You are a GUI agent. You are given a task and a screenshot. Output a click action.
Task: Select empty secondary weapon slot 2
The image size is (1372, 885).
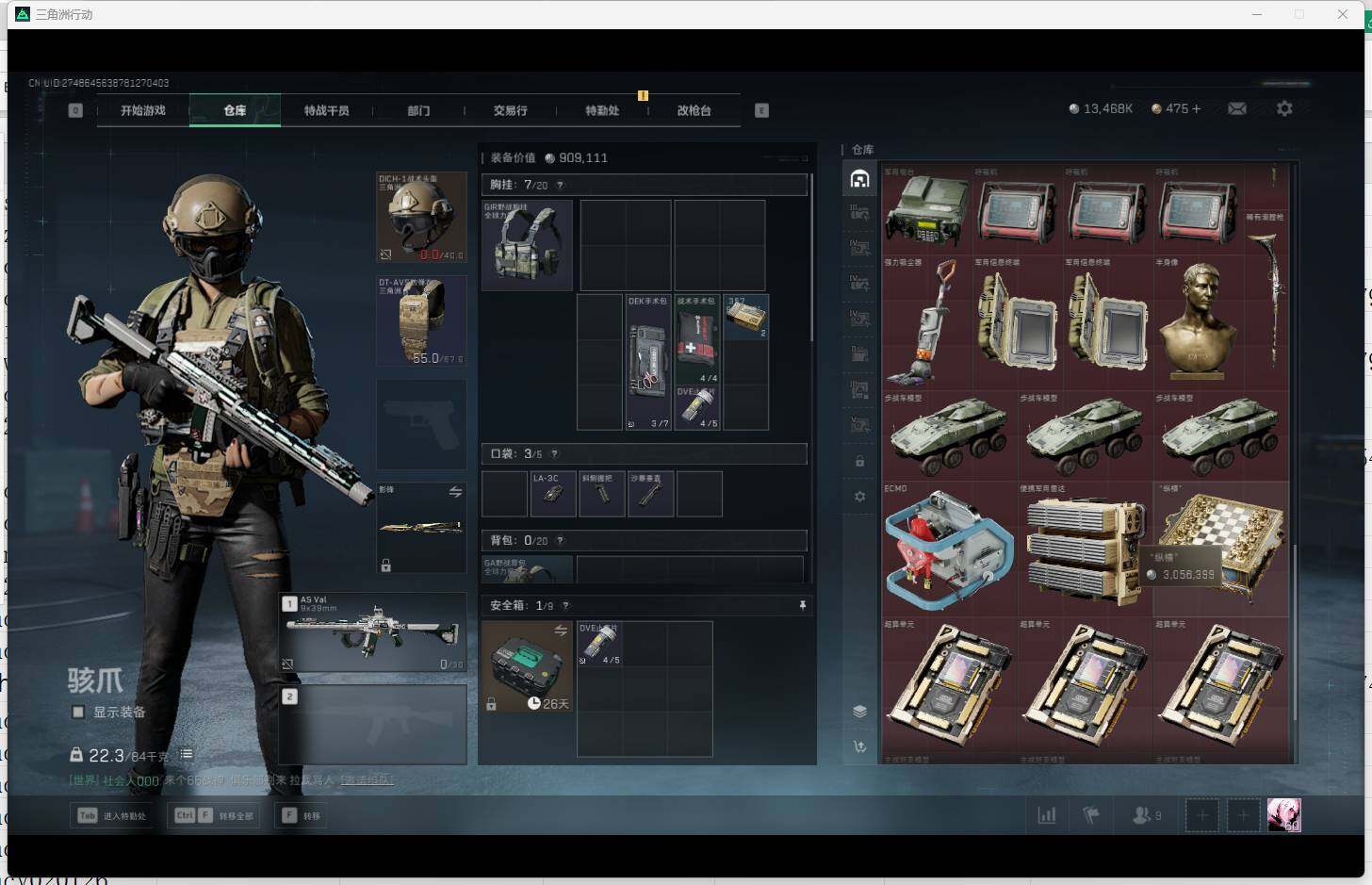point(373,724)
